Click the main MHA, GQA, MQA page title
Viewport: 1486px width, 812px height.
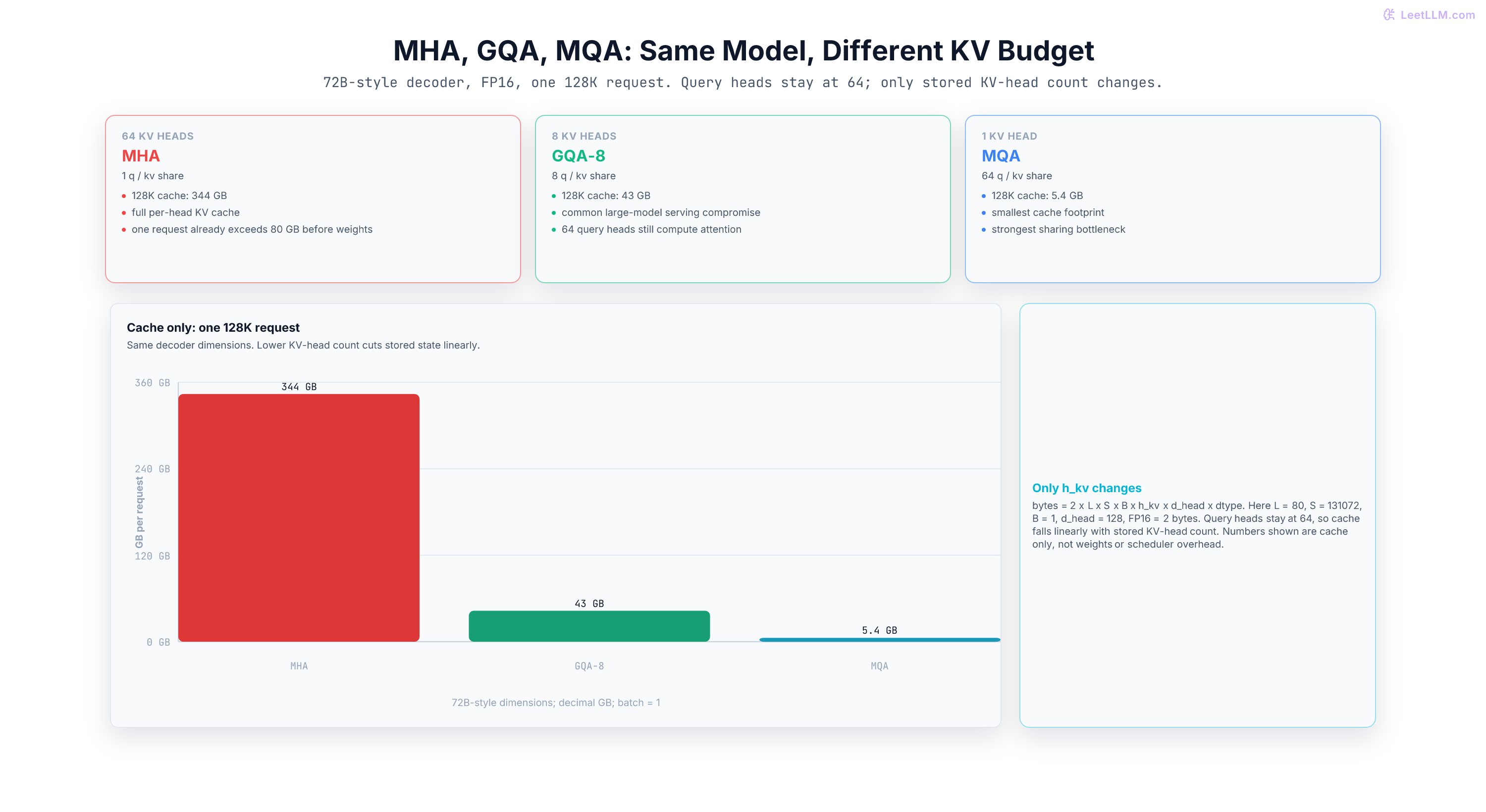pos(743,50)
